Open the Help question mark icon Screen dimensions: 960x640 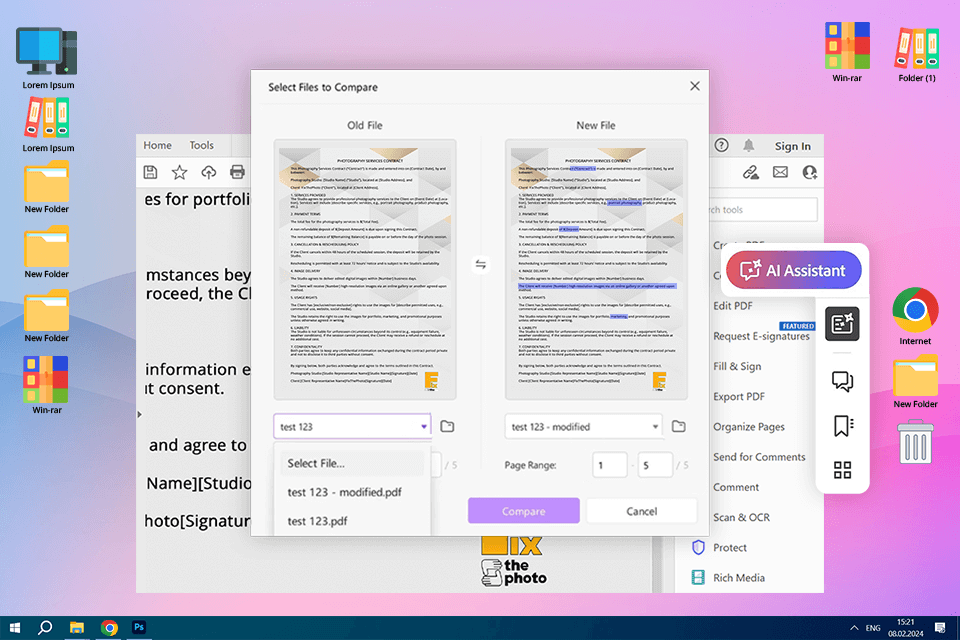pos(722,145)
